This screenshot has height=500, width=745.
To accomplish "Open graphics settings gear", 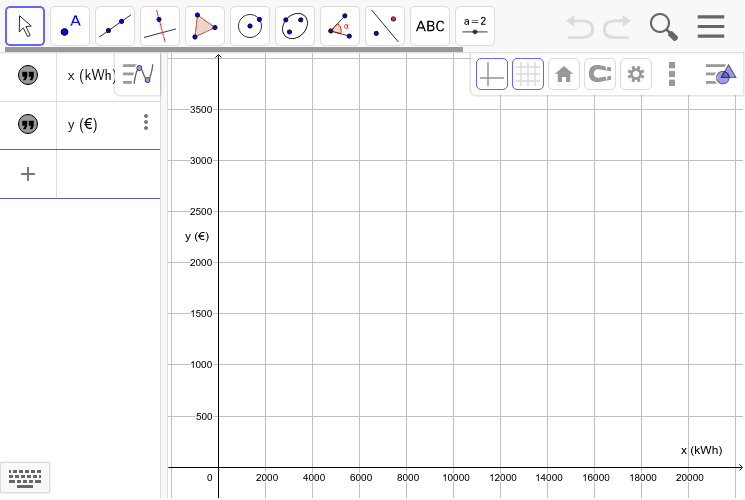I will 636,74.
